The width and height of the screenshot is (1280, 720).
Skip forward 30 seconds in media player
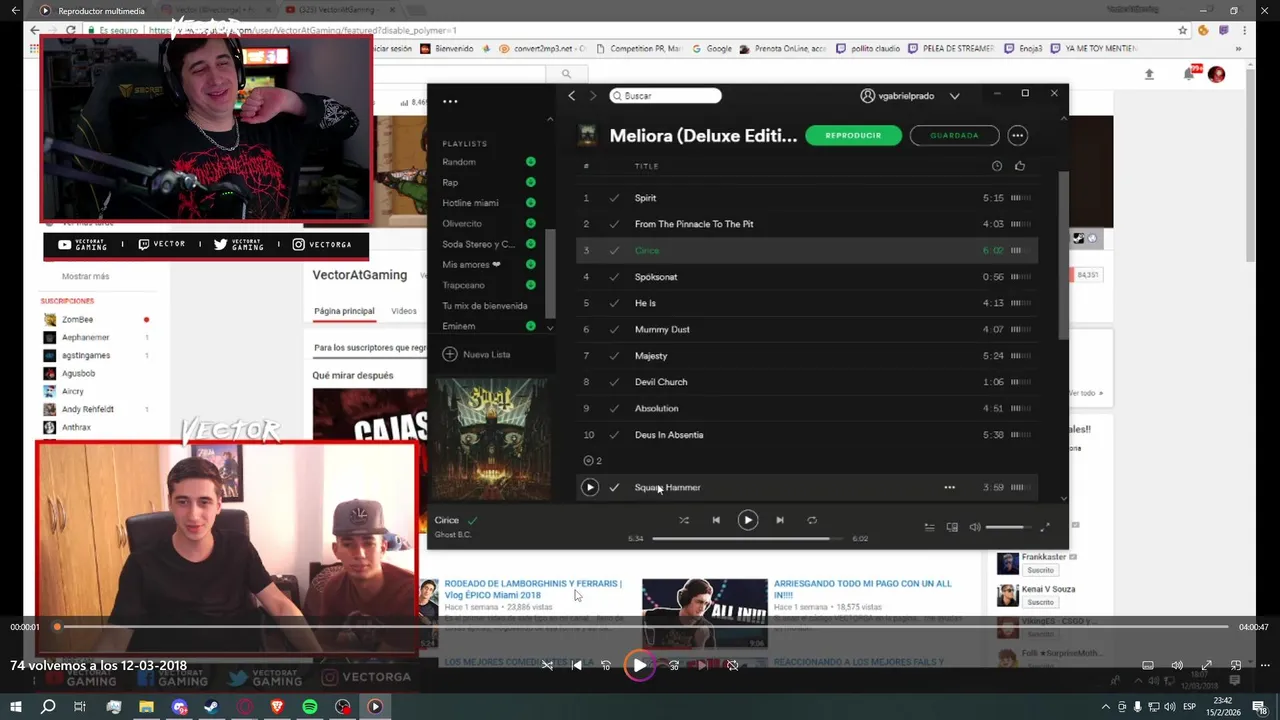point(673,665)
